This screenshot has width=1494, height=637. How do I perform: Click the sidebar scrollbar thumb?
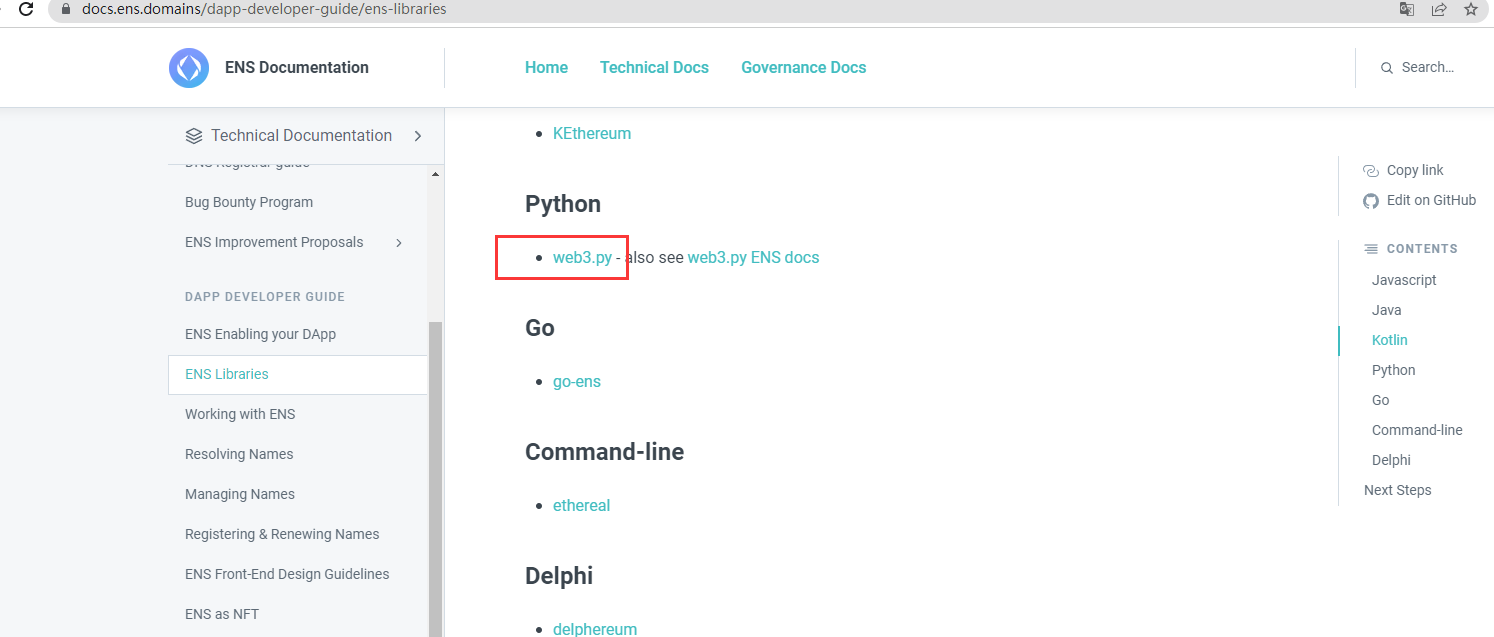click(x=435, y=480)
